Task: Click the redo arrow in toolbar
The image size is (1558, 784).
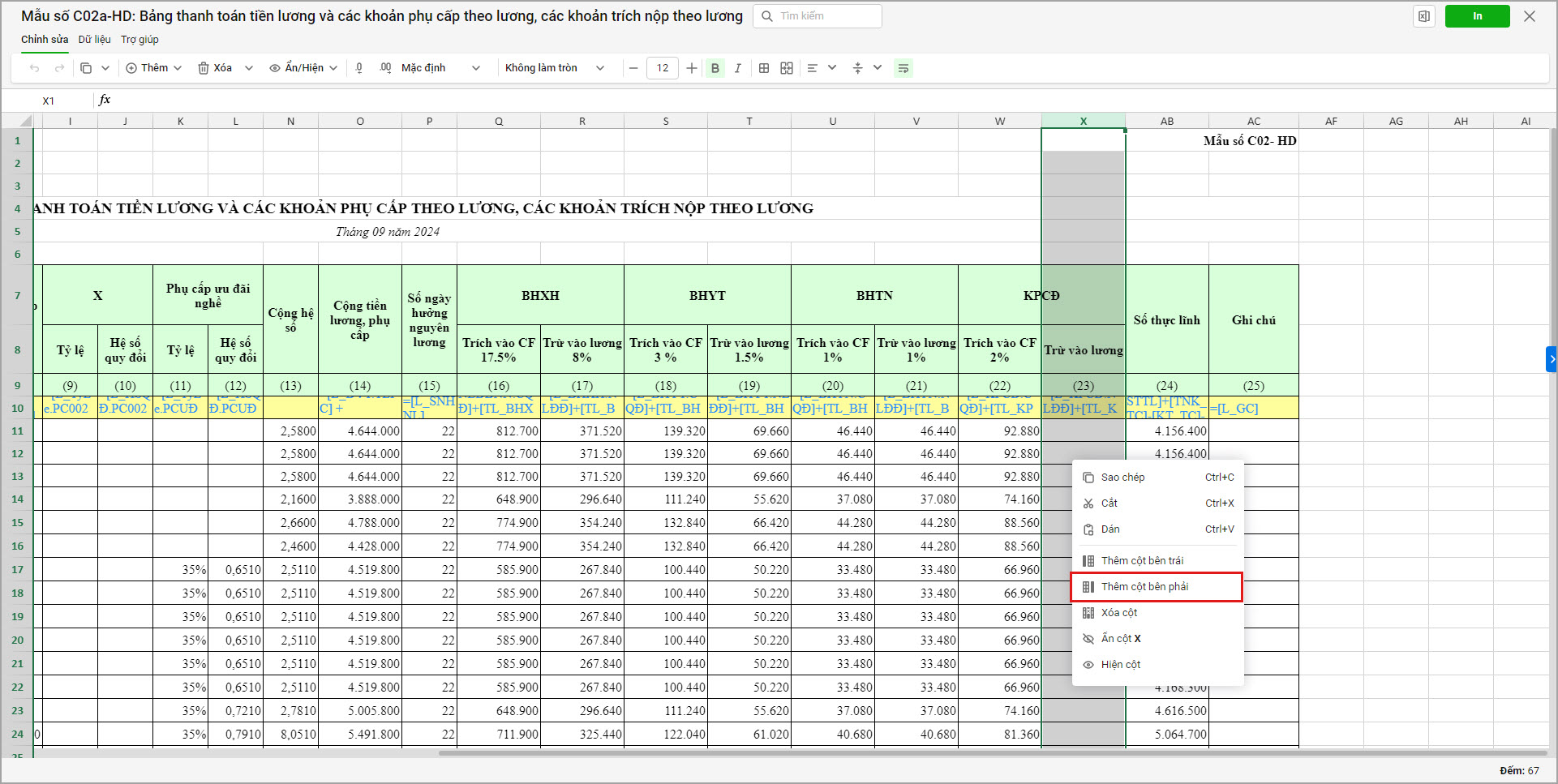Action: tap(59, 68)
